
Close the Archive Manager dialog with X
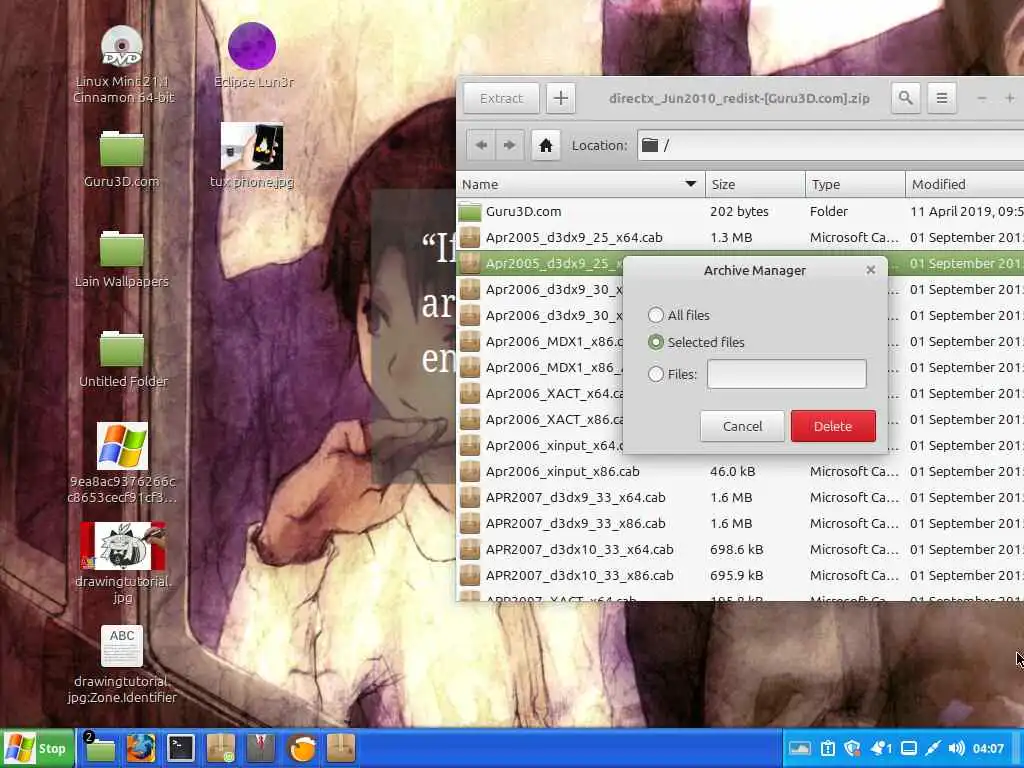[870, 270]
